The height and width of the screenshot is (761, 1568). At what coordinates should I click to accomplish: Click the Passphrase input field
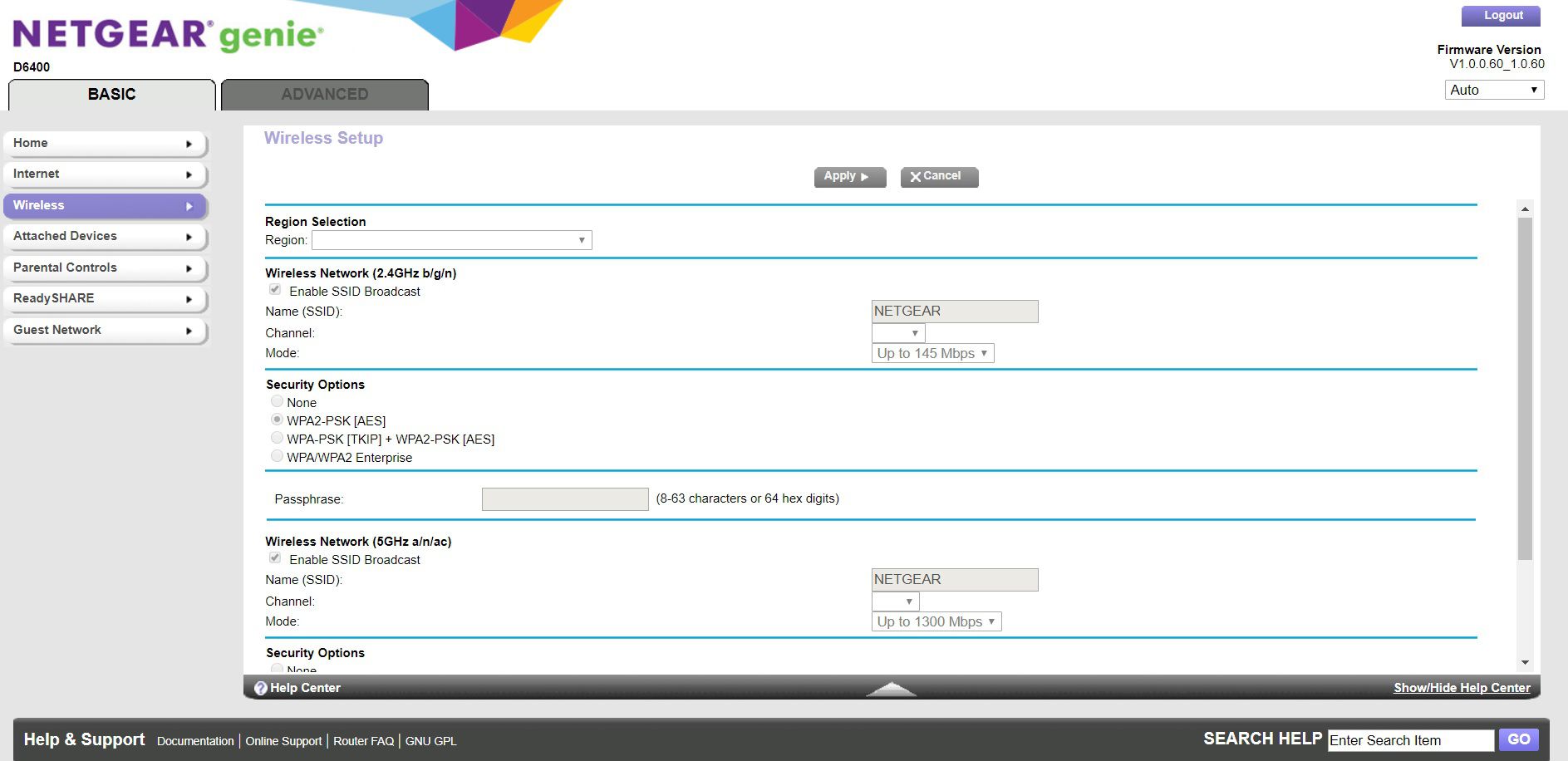pyautogui.click(x=565, y=499)
